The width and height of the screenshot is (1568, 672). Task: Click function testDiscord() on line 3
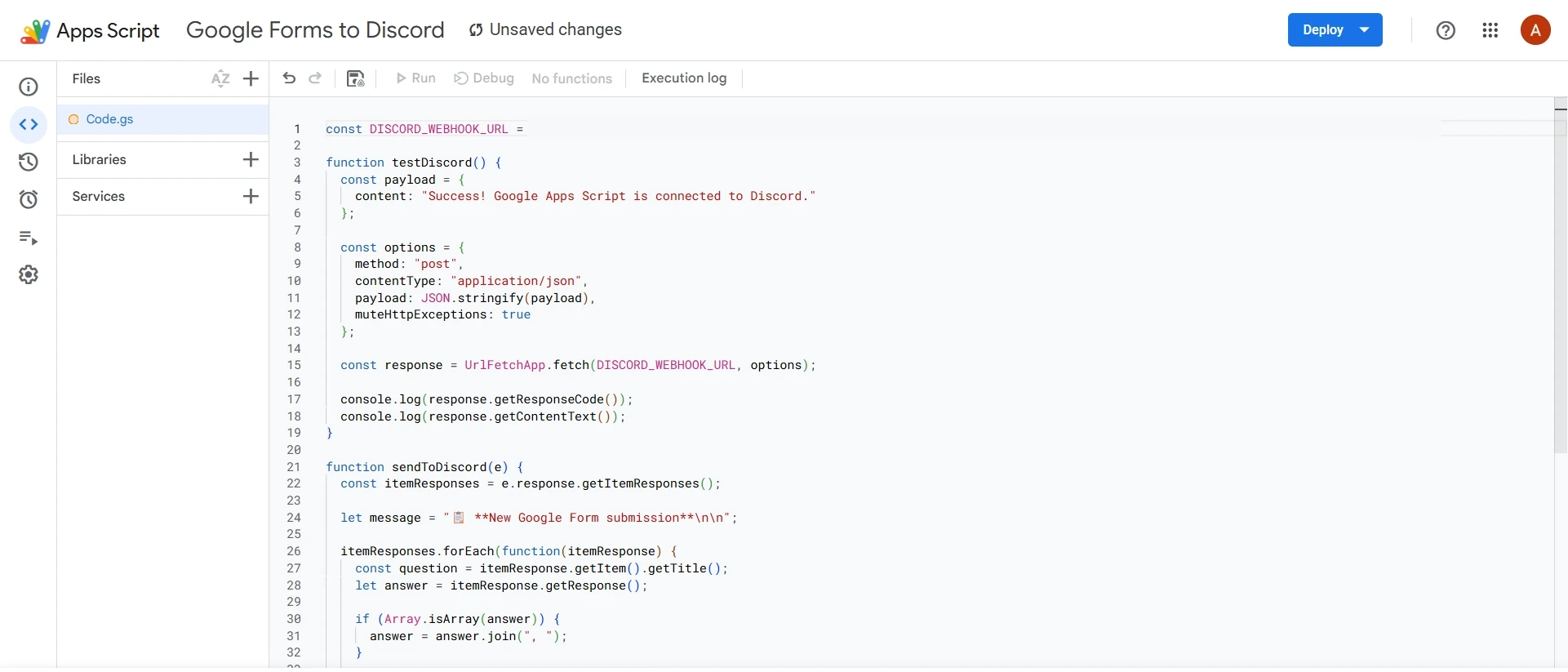[414, 162]
